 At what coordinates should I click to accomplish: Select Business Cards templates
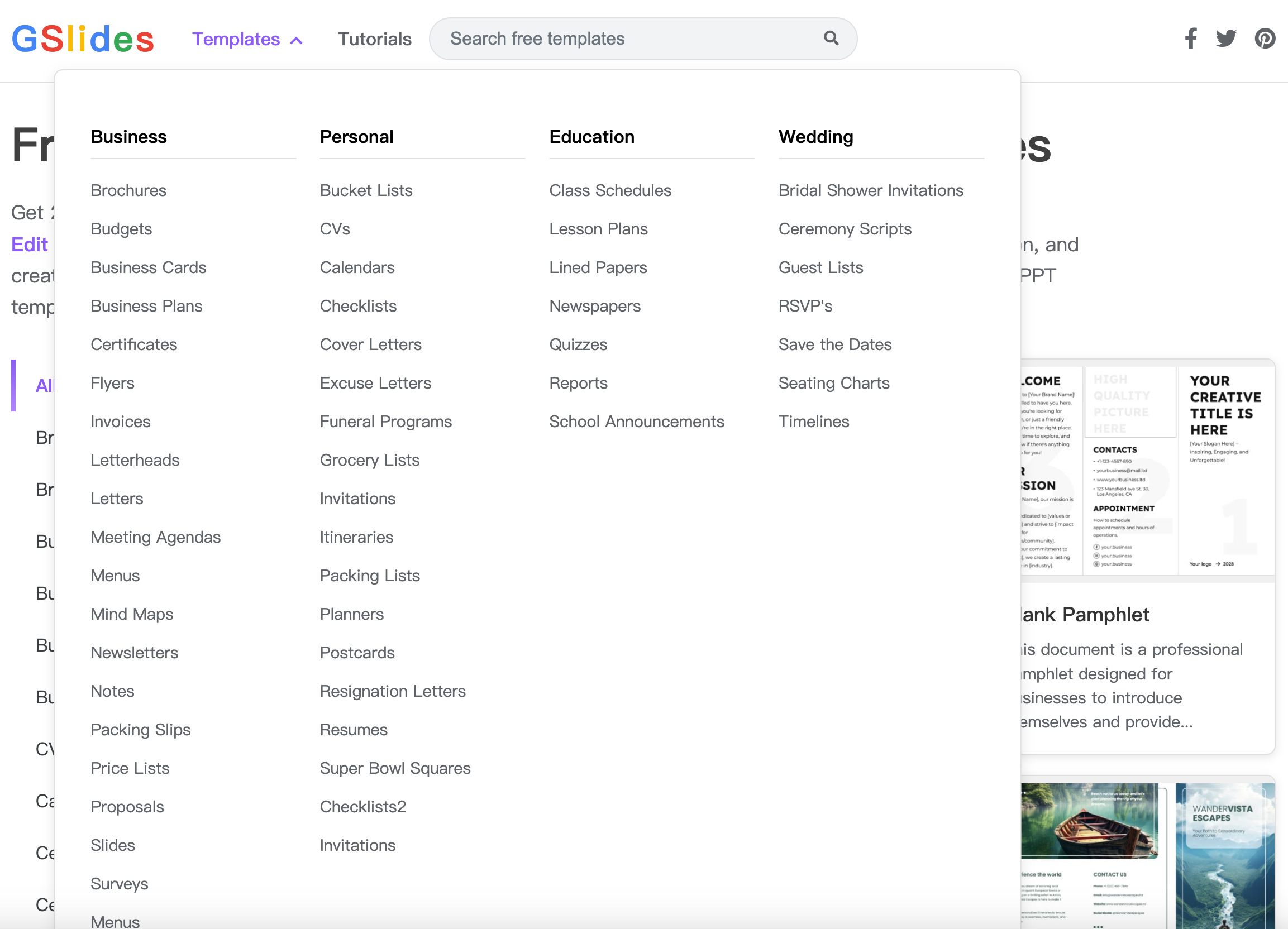(148, 267)
